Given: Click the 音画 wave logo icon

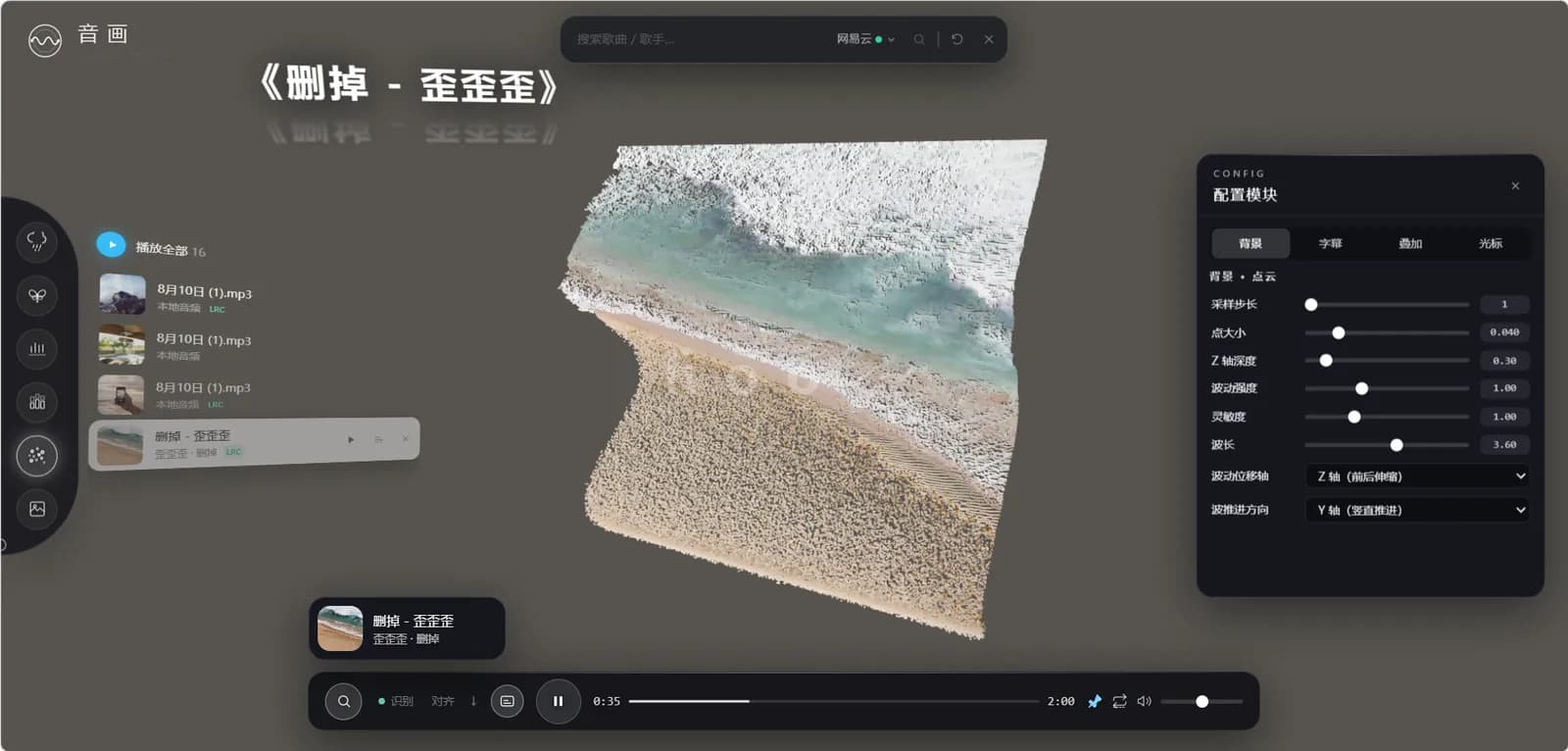Looking at the screenshot, I should (45, 40).
